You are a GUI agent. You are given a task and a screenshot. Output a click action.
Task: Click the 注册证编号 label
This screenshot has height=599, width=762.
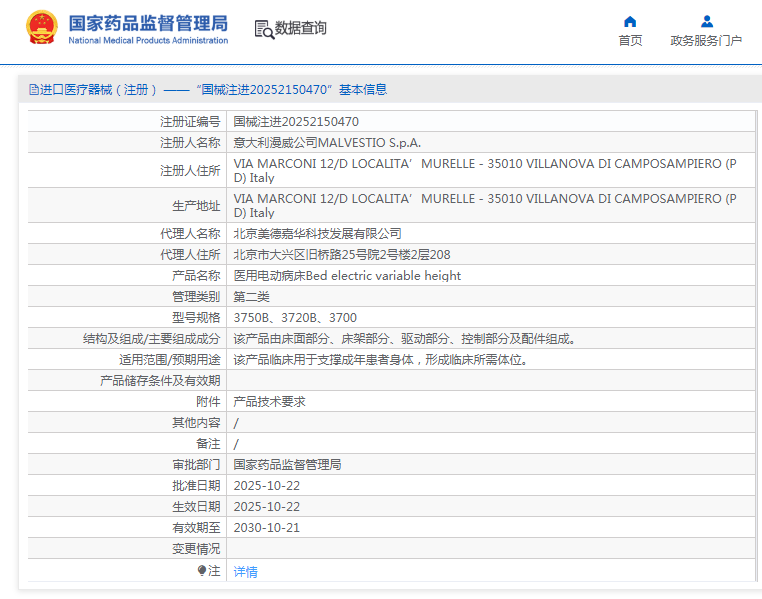(190, 121)
